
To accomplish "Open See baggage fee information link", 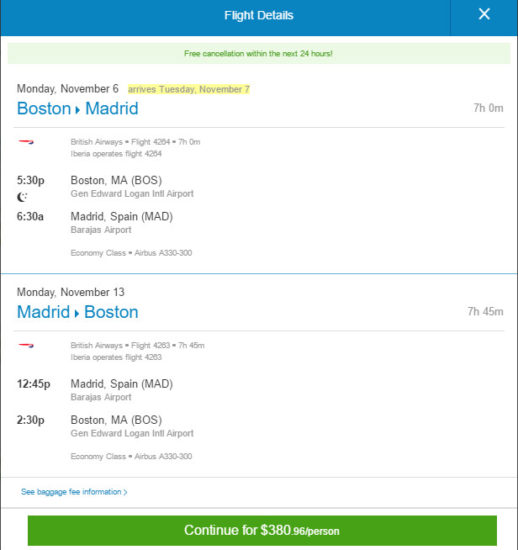I will click(74, 492).
